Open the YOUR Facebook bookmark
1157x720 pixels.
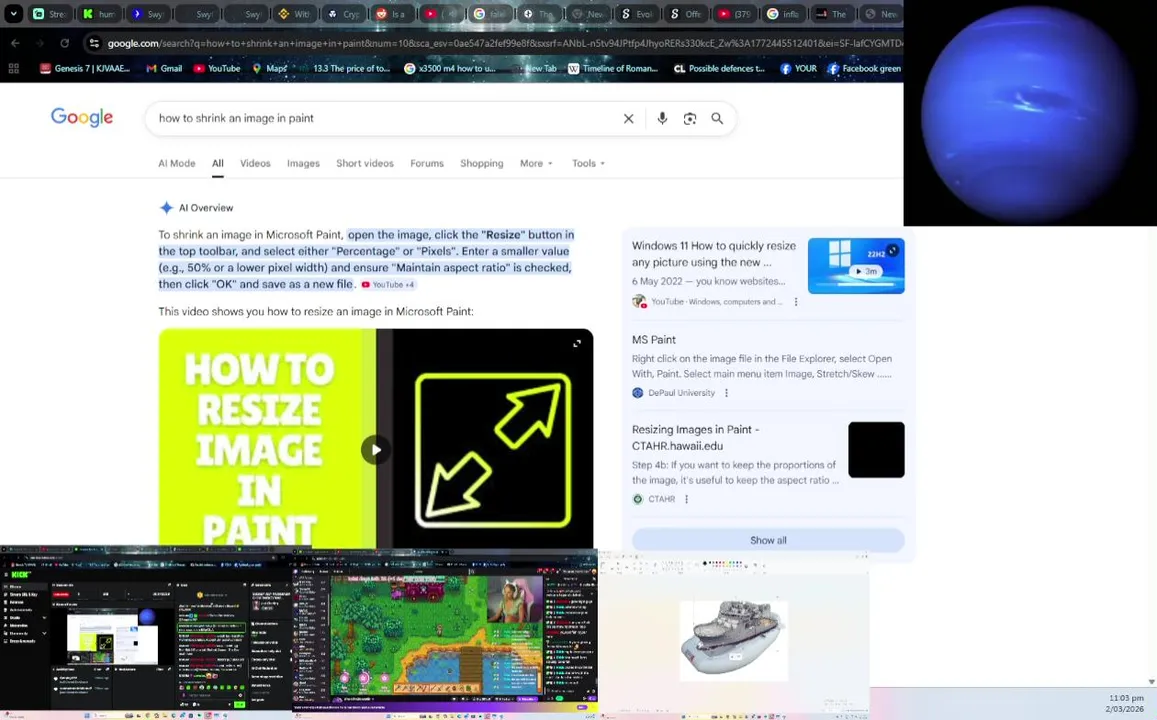(x=798, y=69)
